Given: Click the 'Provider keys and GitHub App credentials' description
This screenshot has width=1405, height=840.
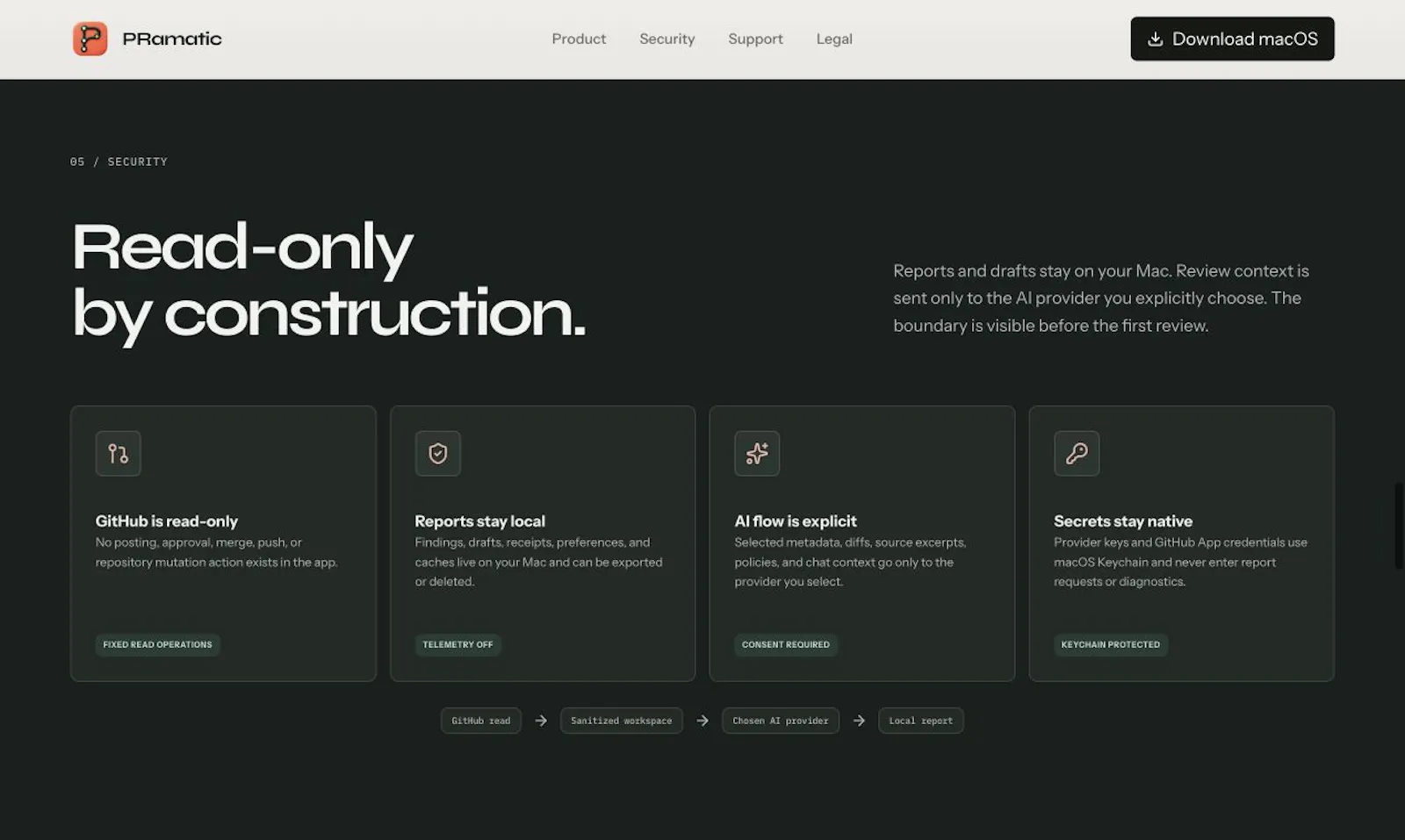Looking at the screenshot, I should pyautogui.click(x=1180, y=562).
